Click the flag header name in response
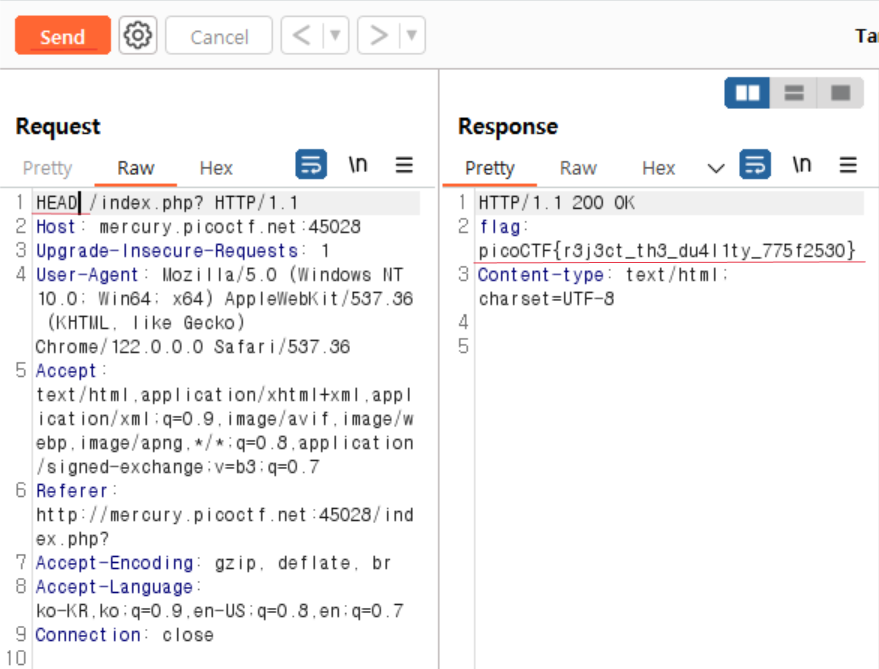879x669 pixels. click(499, 227)
